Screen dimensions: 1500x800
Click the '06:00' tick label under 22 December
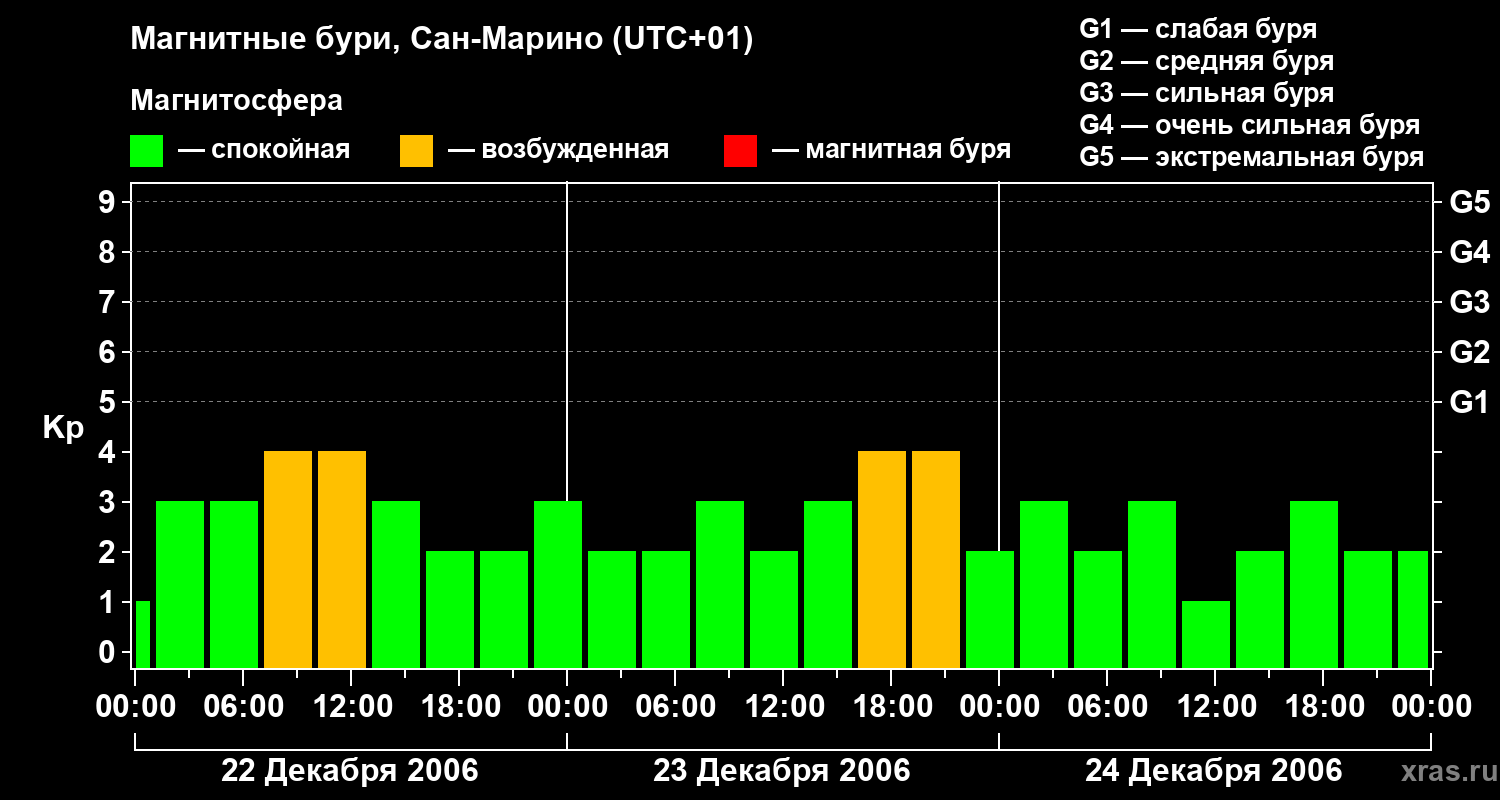(x=243, y=707)
